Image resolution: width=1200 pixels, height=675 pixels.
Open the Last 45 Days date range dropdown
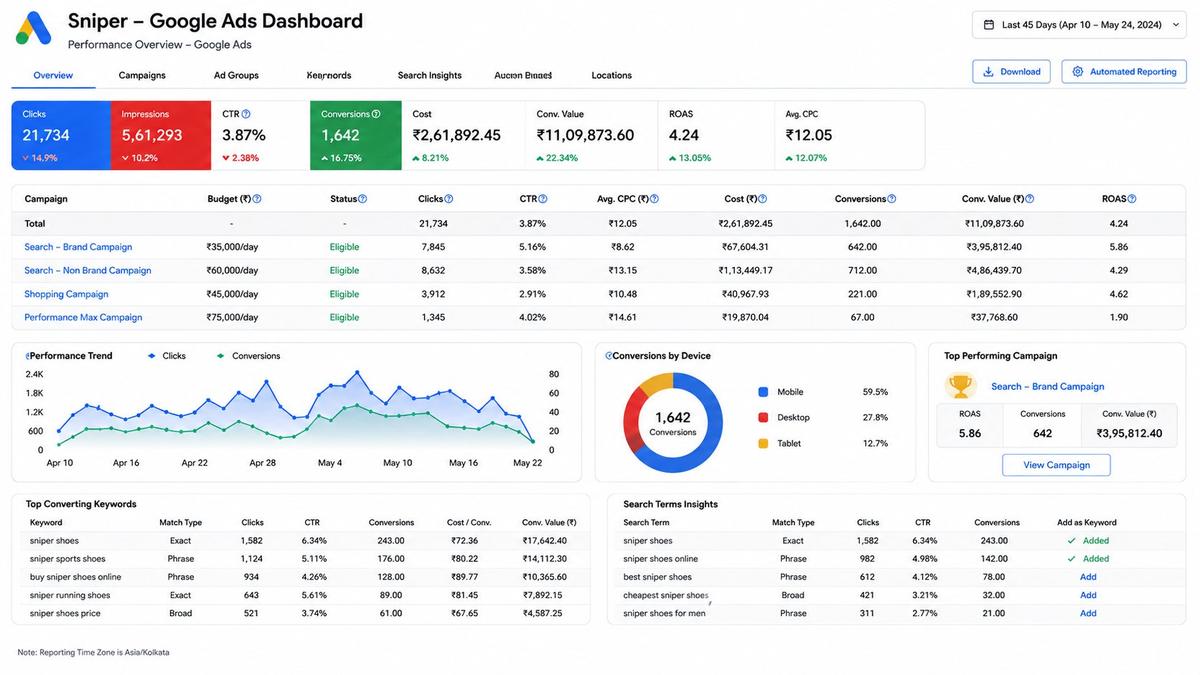point(1079,25)
